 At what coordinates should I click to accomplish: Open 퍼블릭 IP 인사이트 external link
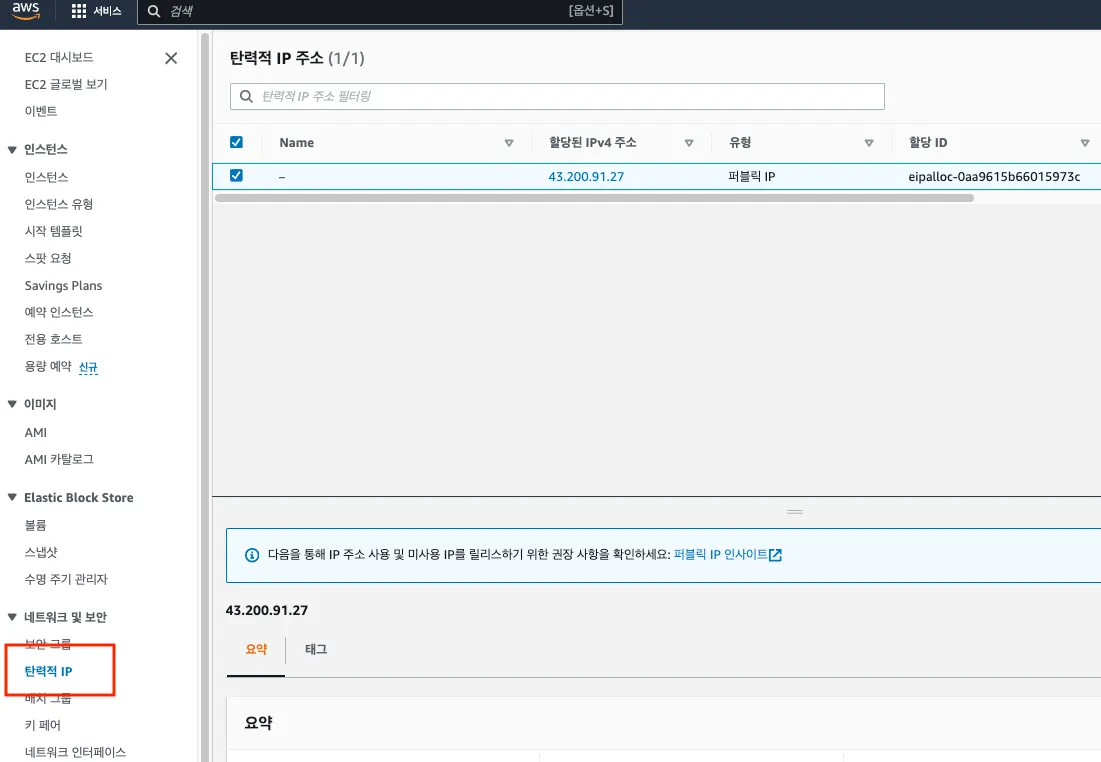point(727,555)
